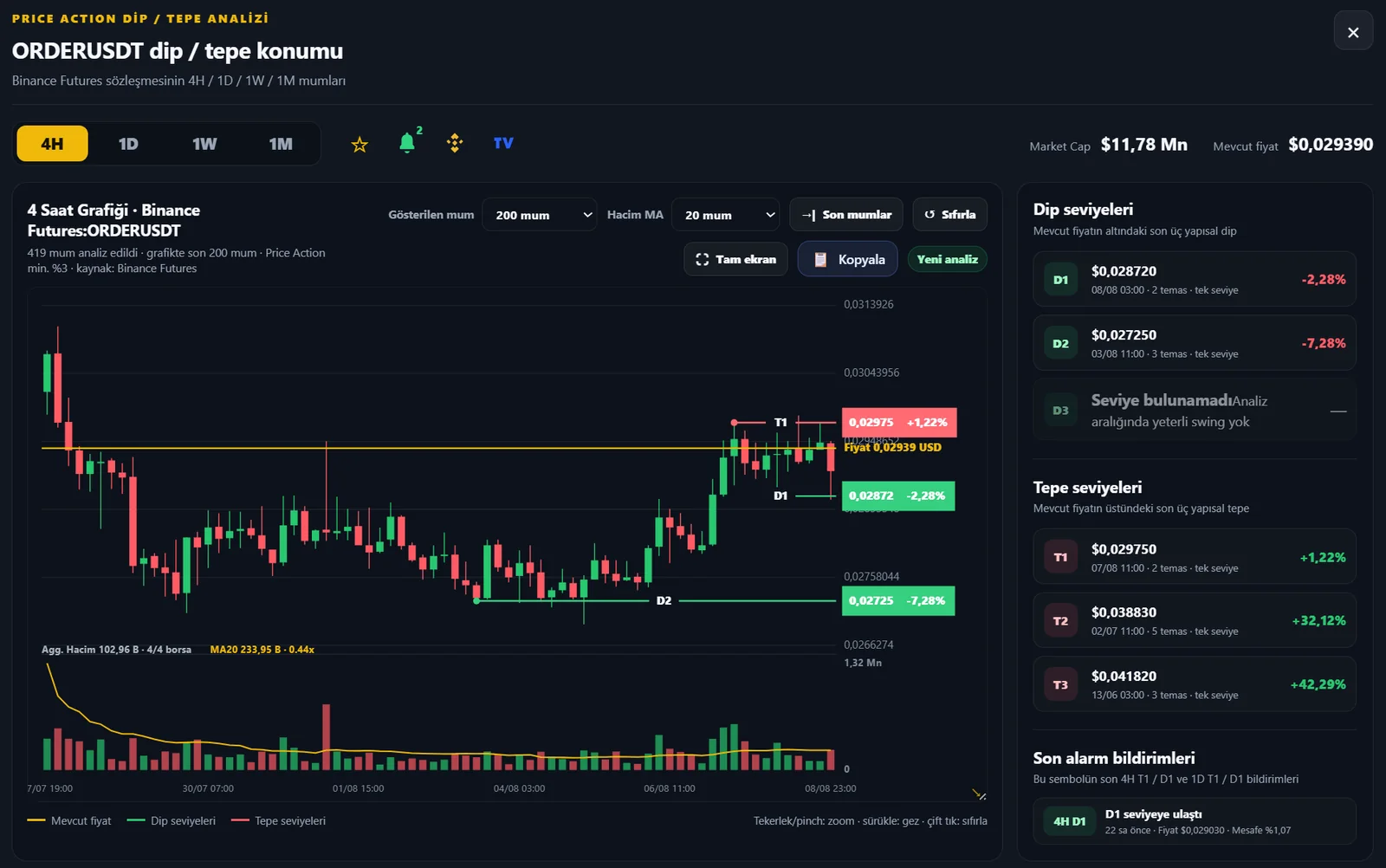Click the Market Cap $11,78 Mn value
Viewport: 1386px width, 868px height.
[x=1143, y=145]
